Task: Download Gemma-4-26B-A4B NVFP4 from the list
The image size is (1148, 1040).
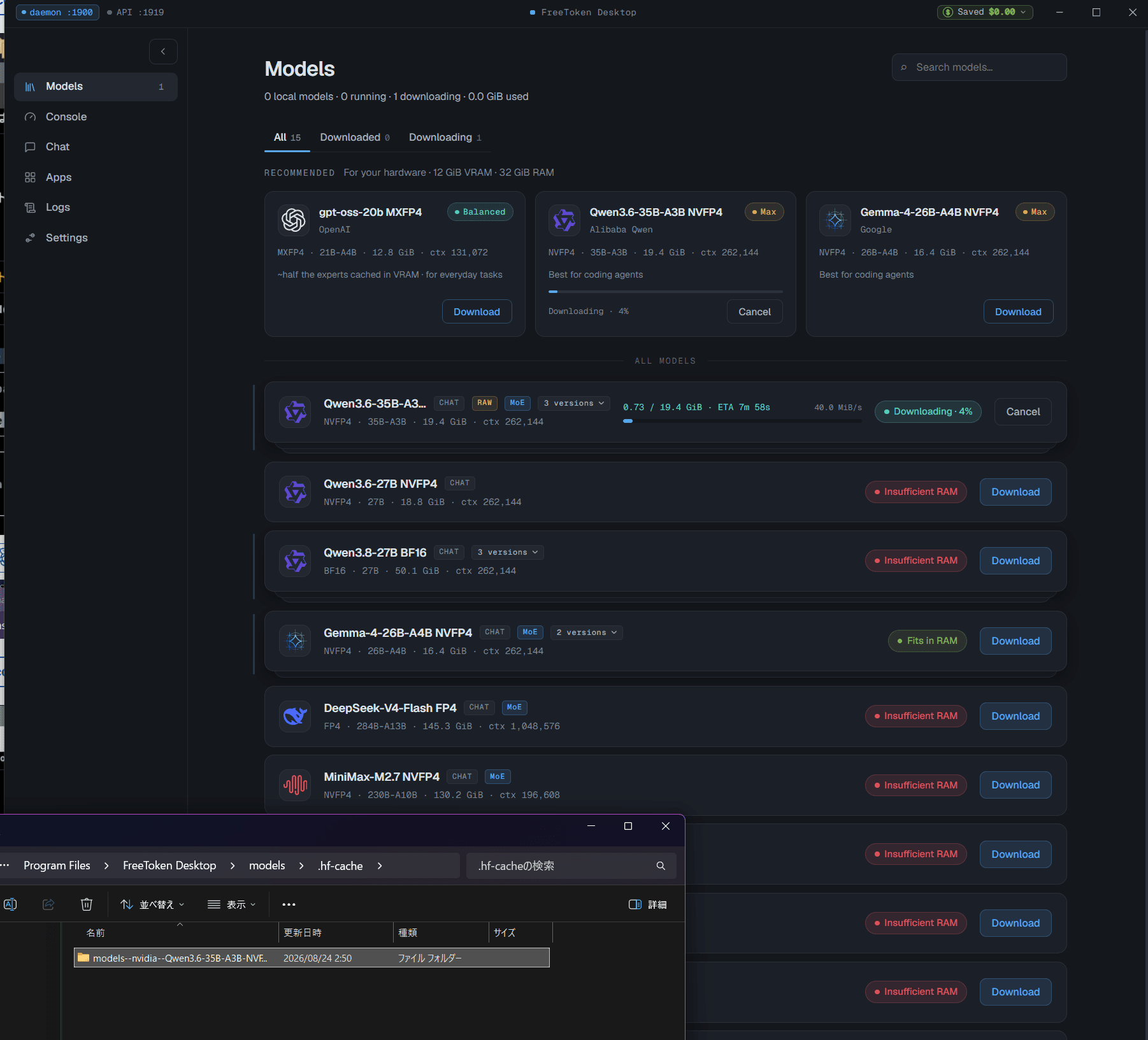Action: tap(1015, 641)
